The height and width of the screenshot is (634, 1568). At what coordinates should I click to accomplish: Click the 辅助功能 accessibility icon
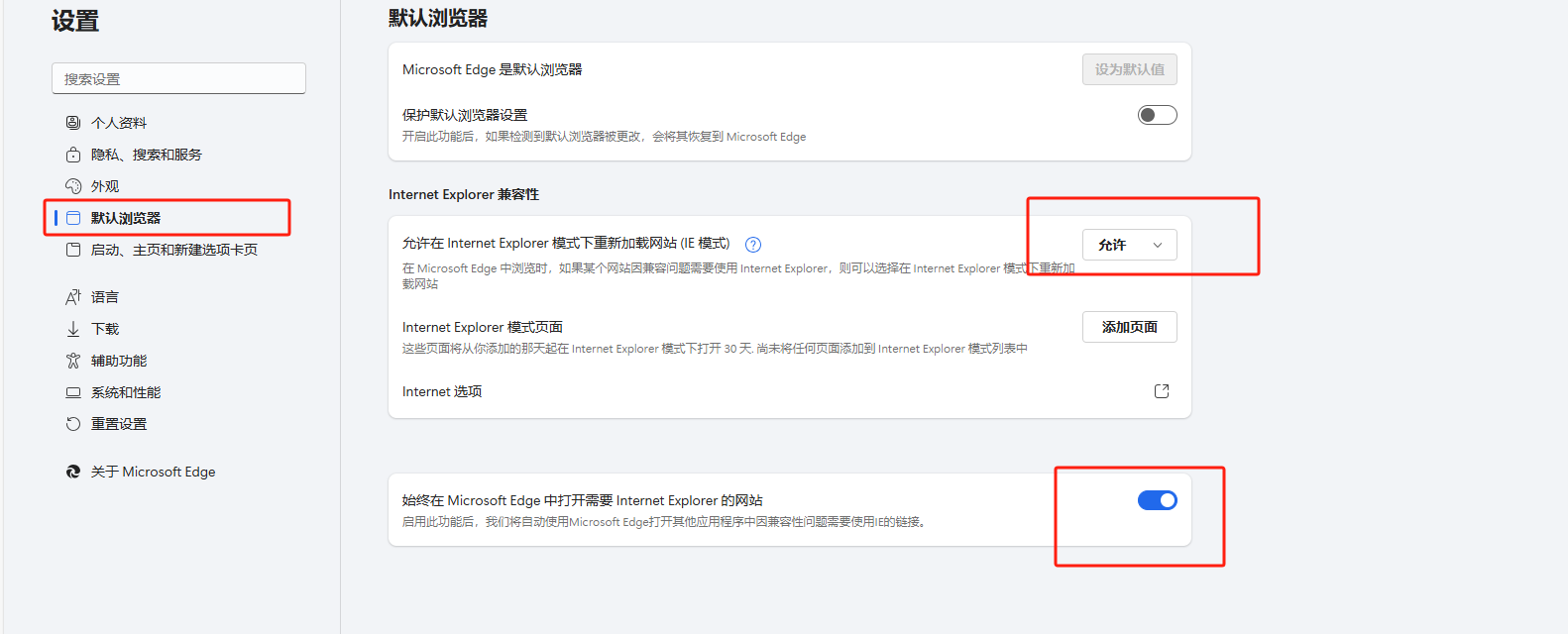click(x=73, y=361)
